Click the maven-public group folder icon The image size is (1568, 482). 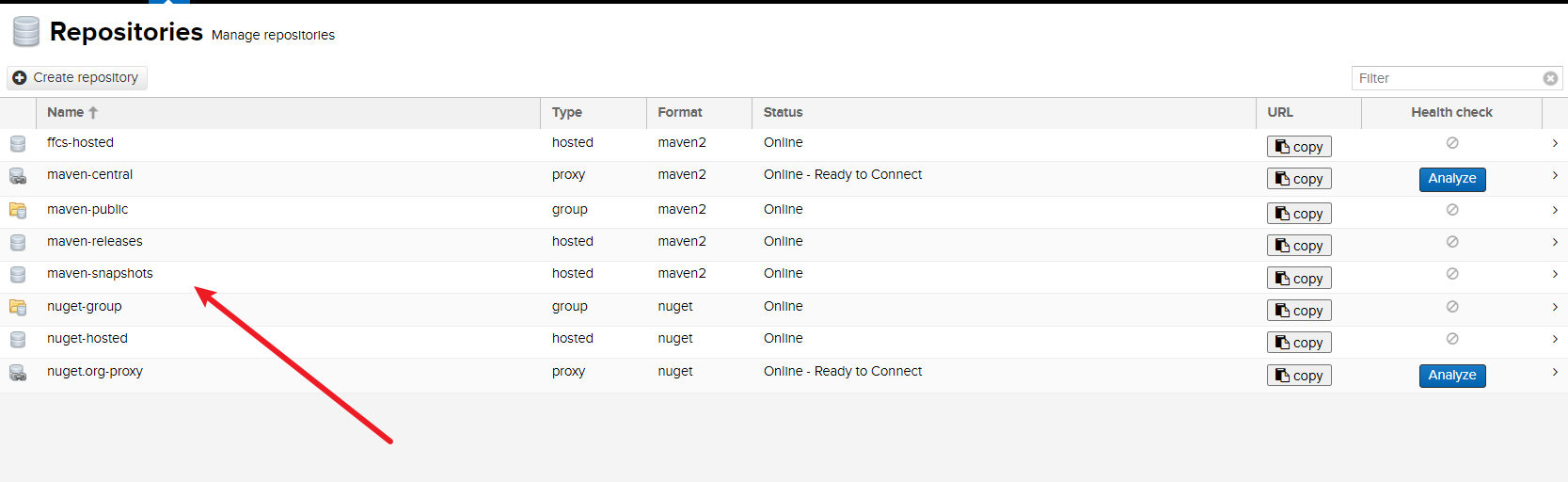18,210
